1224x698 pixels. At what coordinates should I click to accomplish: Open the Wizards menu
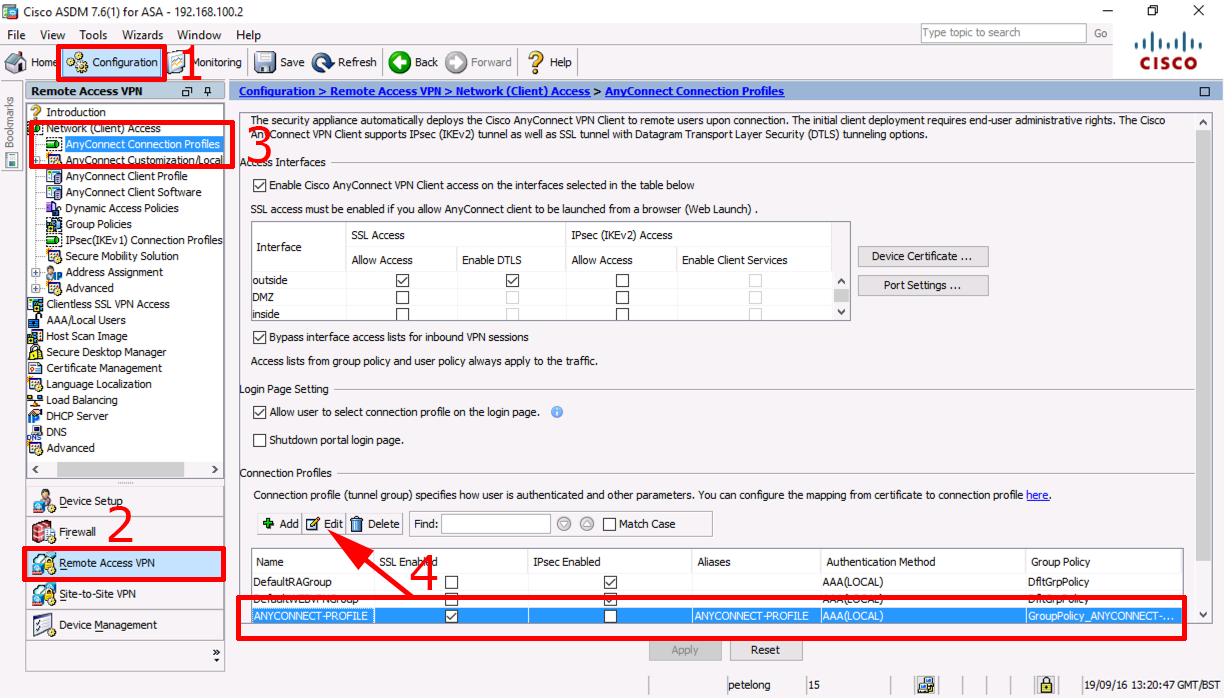coord(142,35)
